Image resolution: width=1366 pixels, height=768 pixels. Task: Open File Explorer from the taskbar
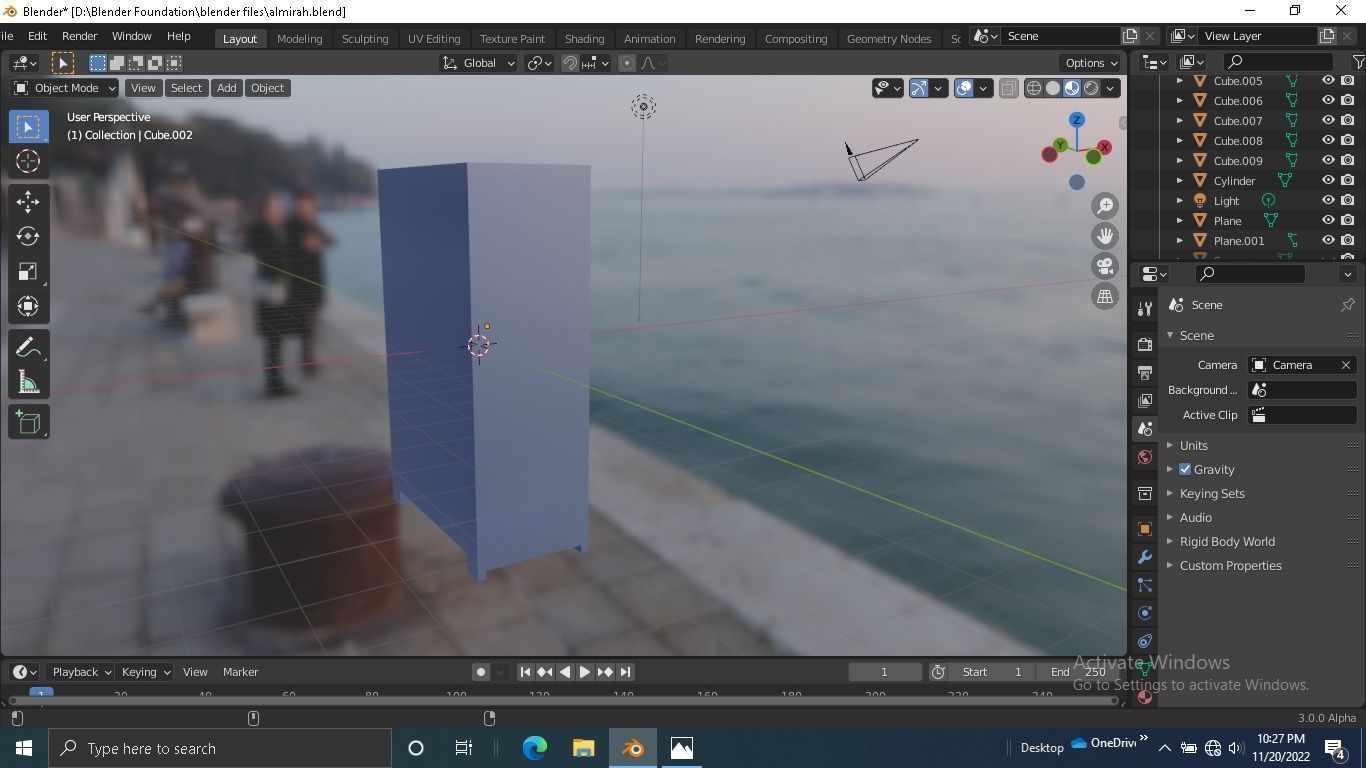tap(584, 748)
